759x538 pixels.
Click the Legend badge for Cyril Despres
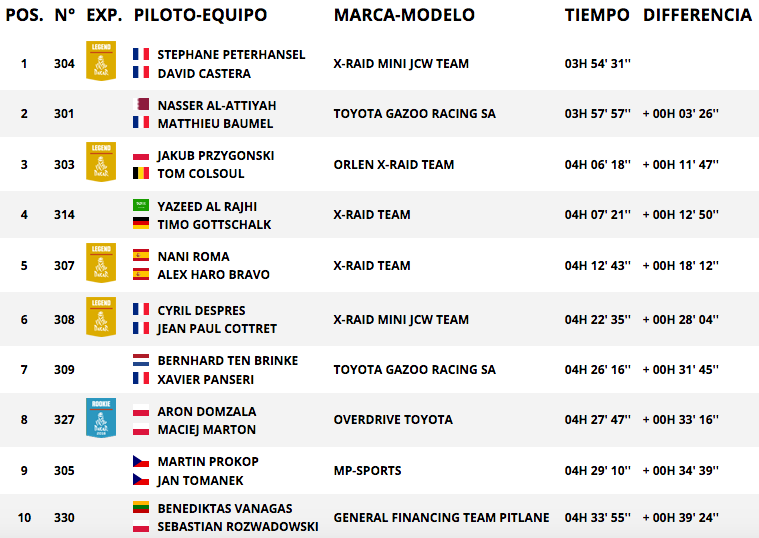pyautogui.click(x=101, y=317)
